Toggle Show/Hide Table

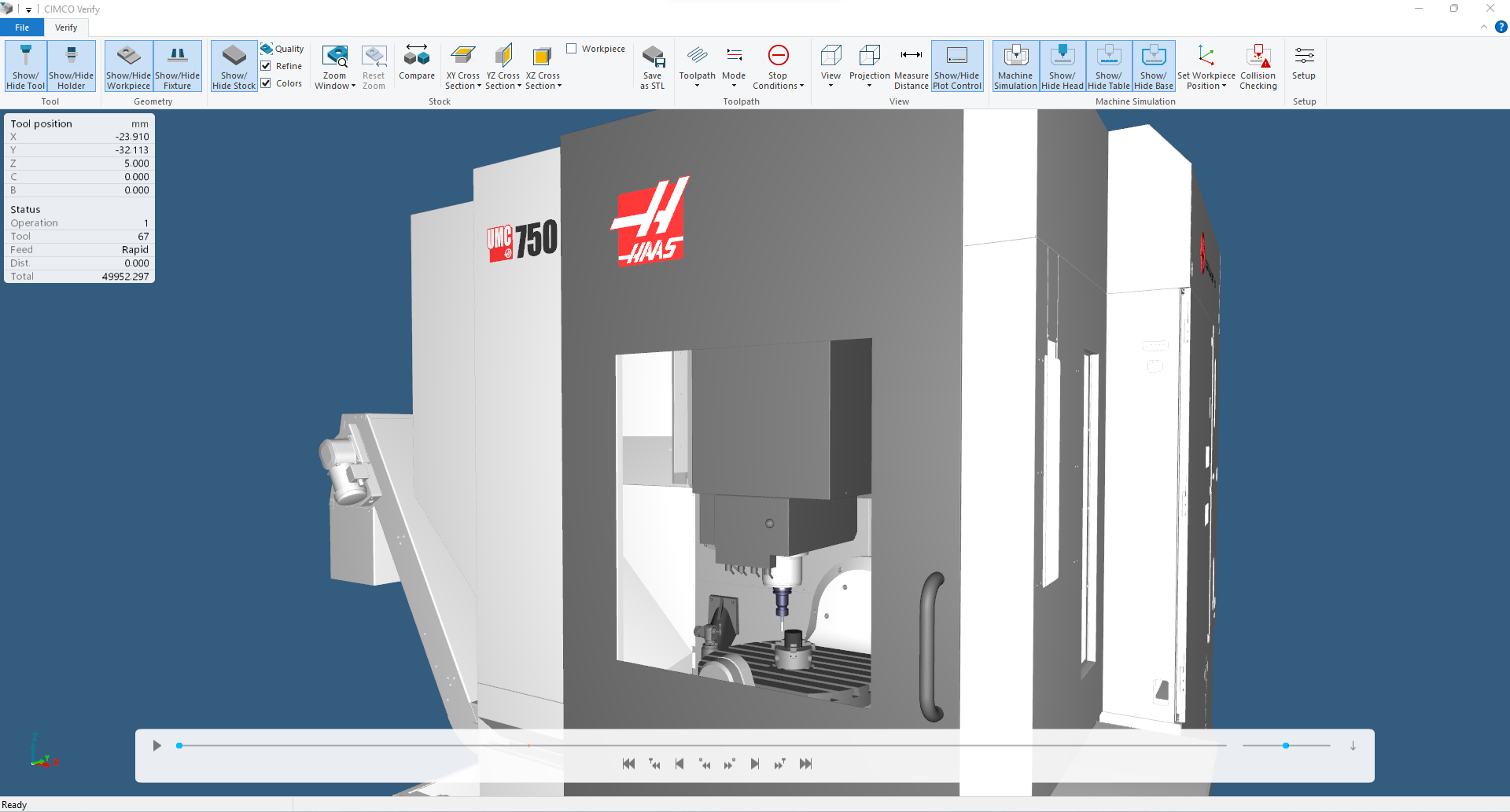[1109, 66]
